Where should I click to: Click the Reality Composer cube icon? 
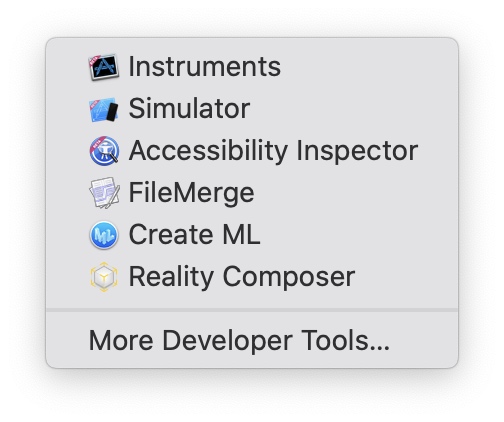[x=104, y=277]
